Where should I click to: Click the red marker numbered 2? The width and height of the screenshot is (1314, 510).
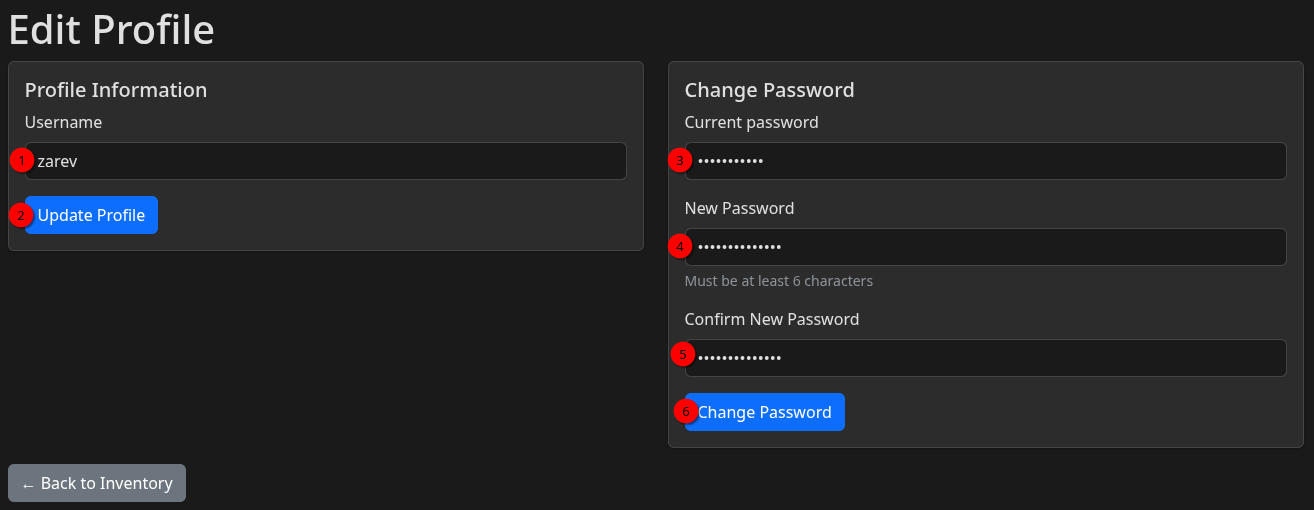coord(22,214)
